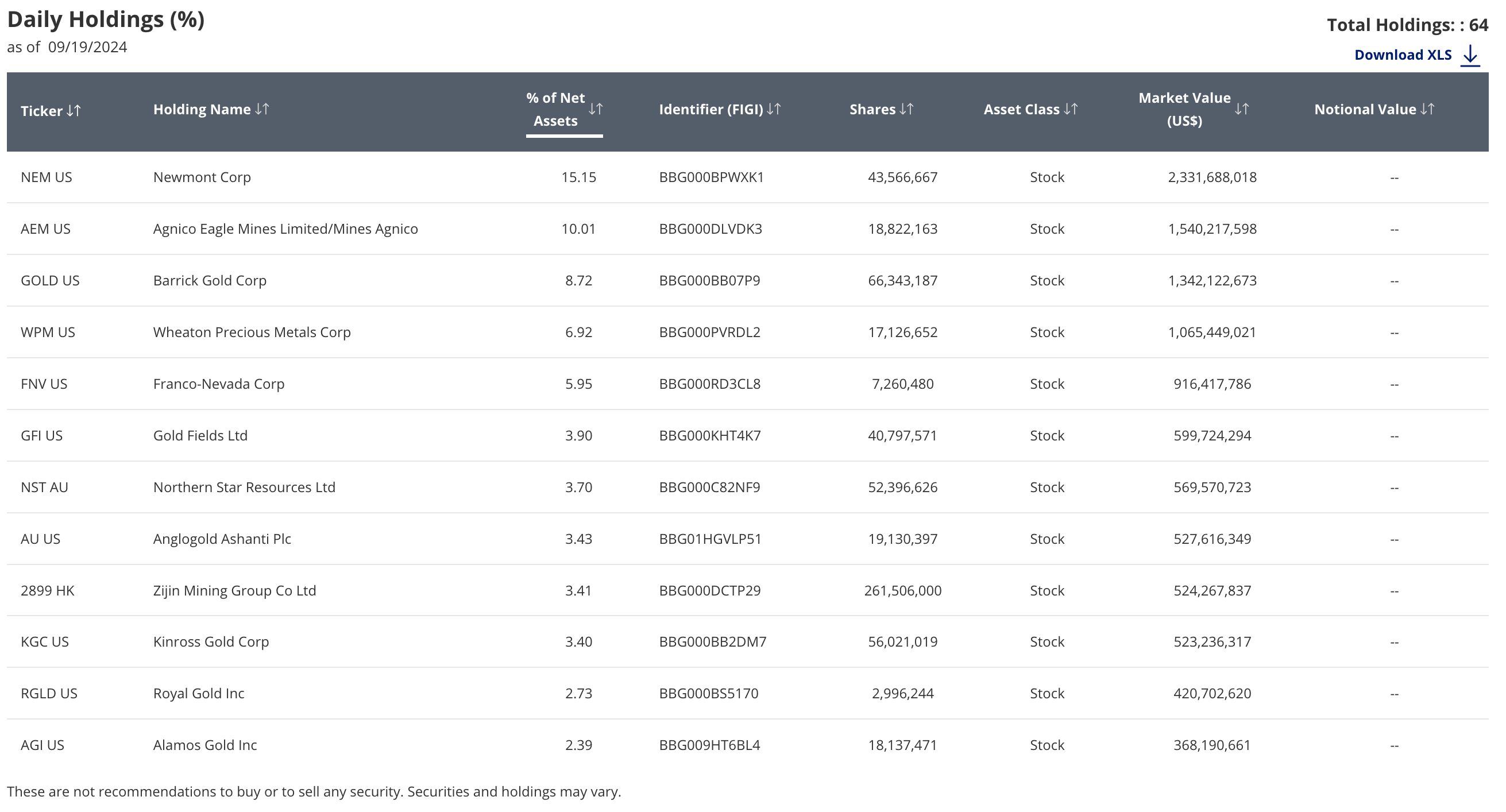Click market value 420,702,620
Viewport: 1506px width, 812px height.
pyautogui.click(x=1212, y=694)
